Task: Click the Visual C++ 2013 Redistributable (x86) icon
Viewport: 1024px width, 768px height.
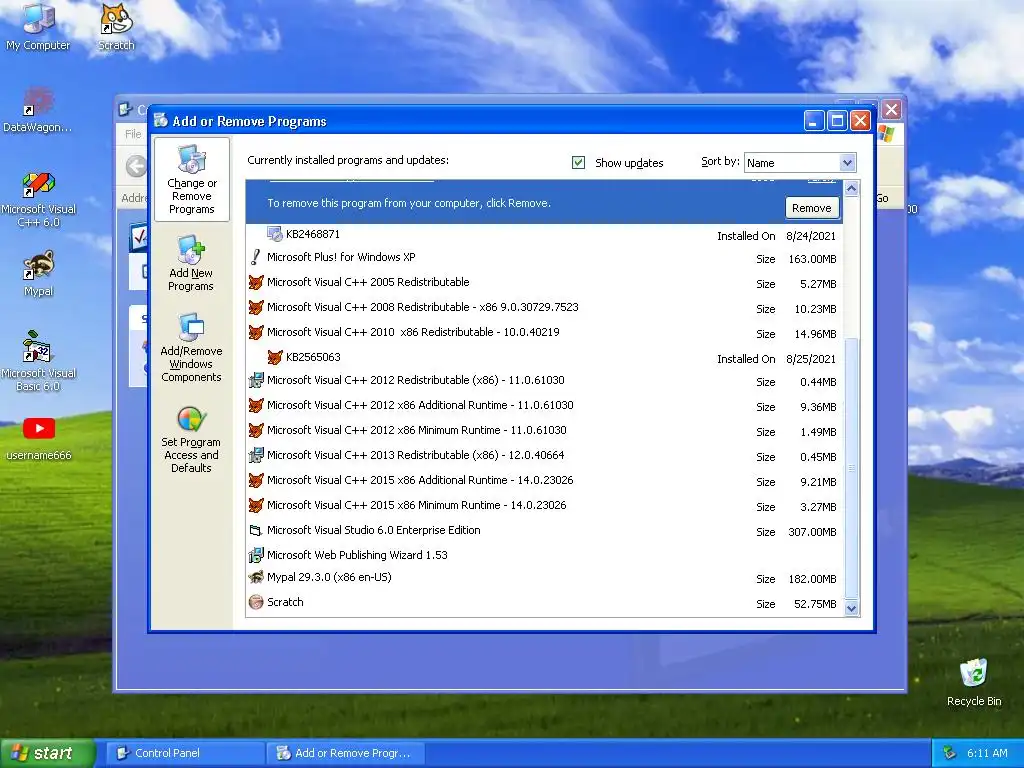Action: pyautogui.click(x=256, y=455)
